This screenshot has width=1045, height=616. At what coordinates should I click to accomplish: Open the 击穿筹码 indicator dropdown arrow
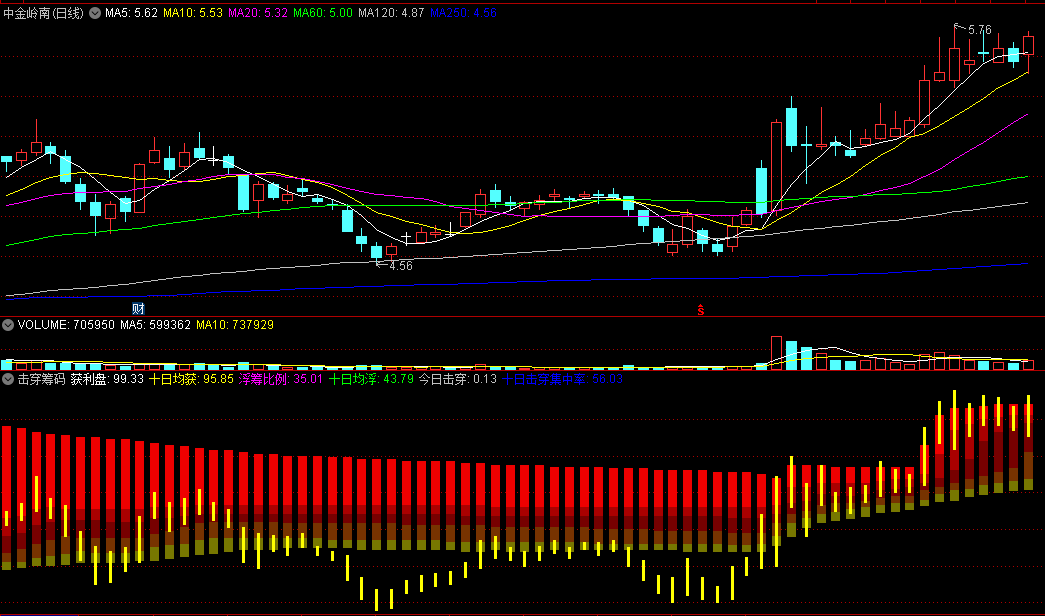pos(8,379)
